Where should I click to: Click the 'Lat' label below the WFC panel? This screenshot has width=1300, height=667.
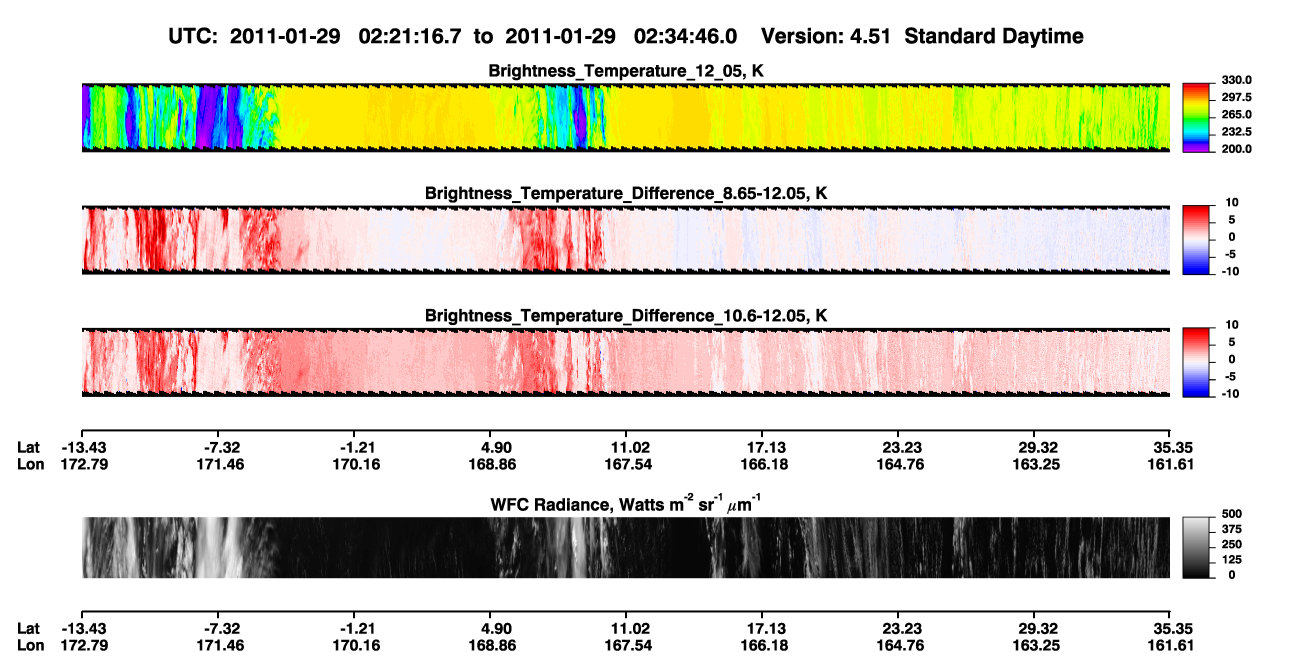pos(29,629)
